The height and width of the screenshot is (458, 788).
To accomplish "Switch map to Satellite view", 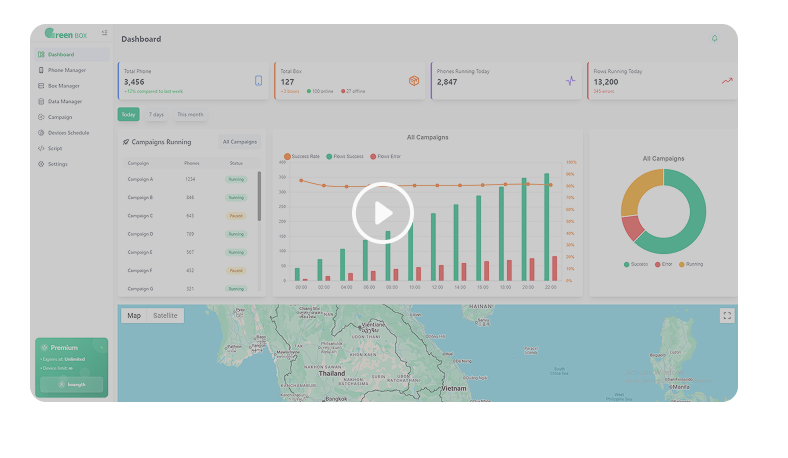I will point(165,316).
